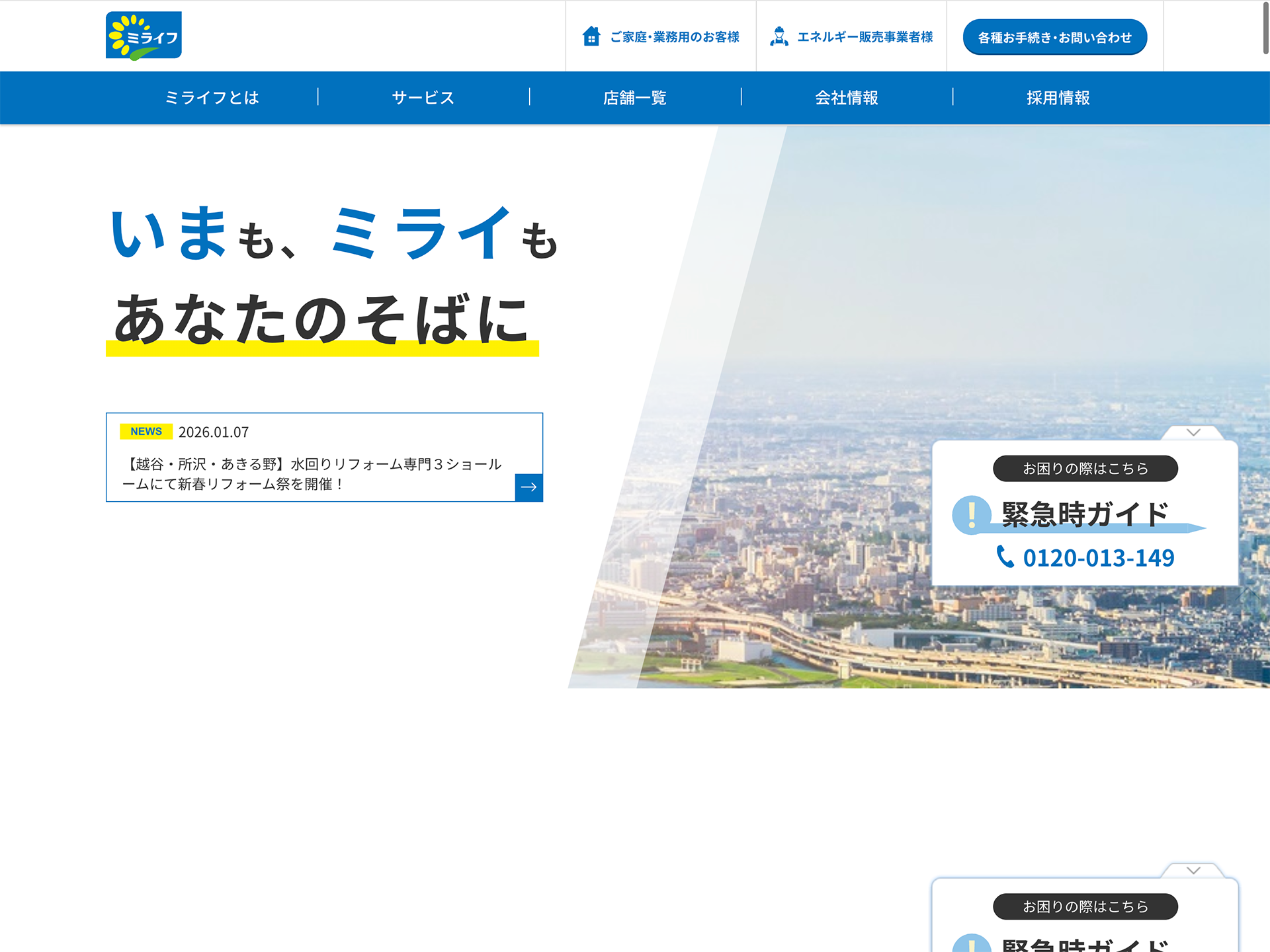Click the arrow icon on the news announcement card
The image size is (1270, 952).
[x=529, y=487]
